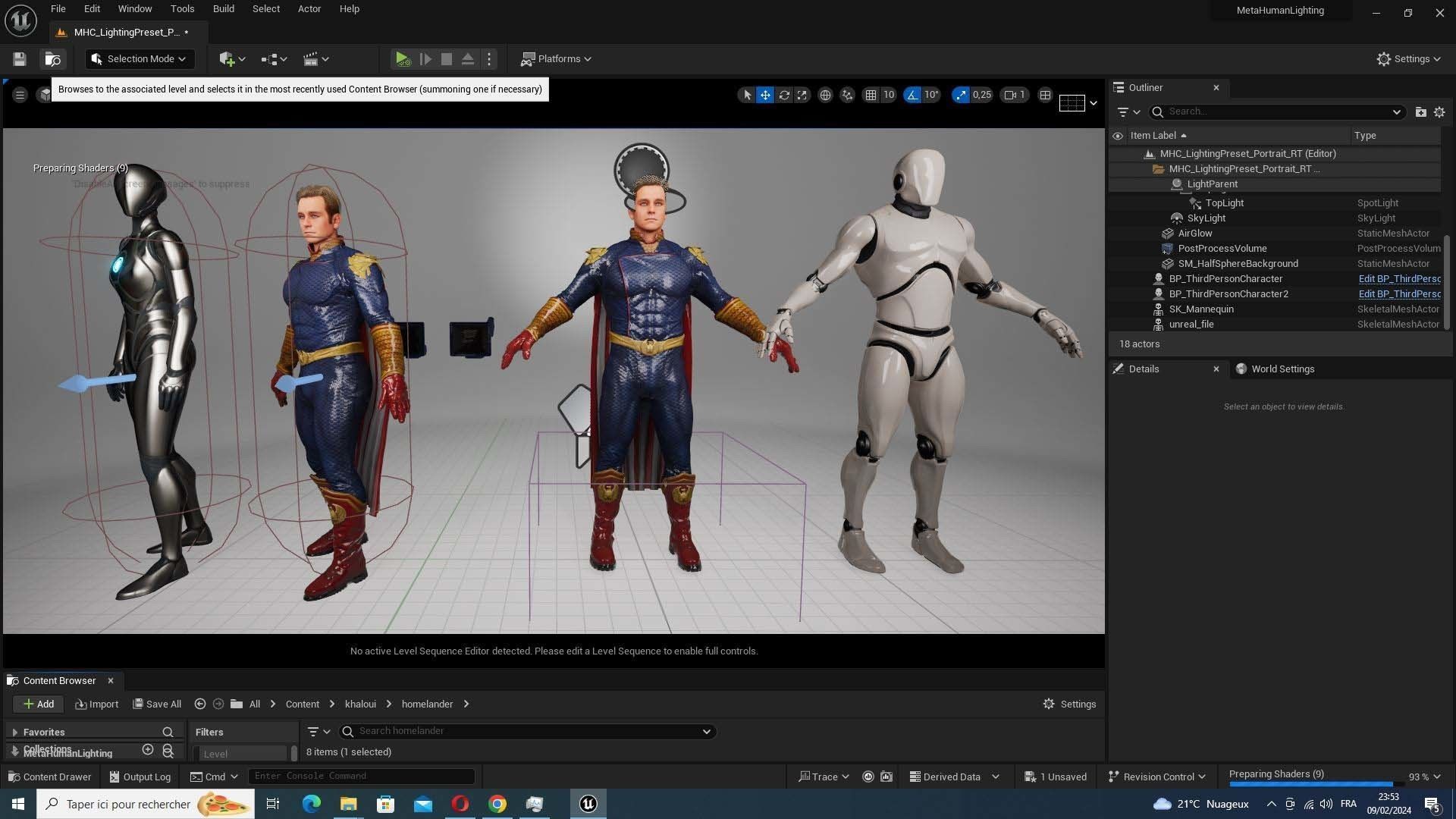The image size is (1456, 819).
Task: Click the skip frame playback button
Action: click(425, 59)
